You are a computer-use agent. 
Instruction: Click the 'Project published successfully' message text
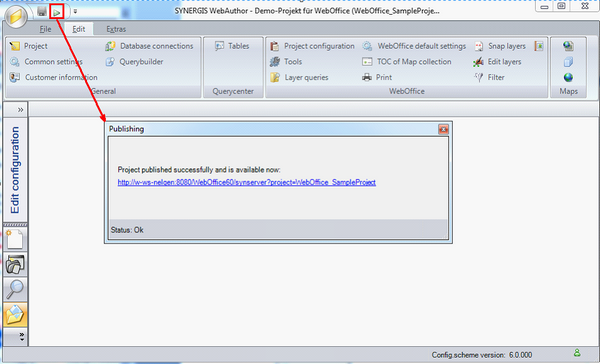199,170
